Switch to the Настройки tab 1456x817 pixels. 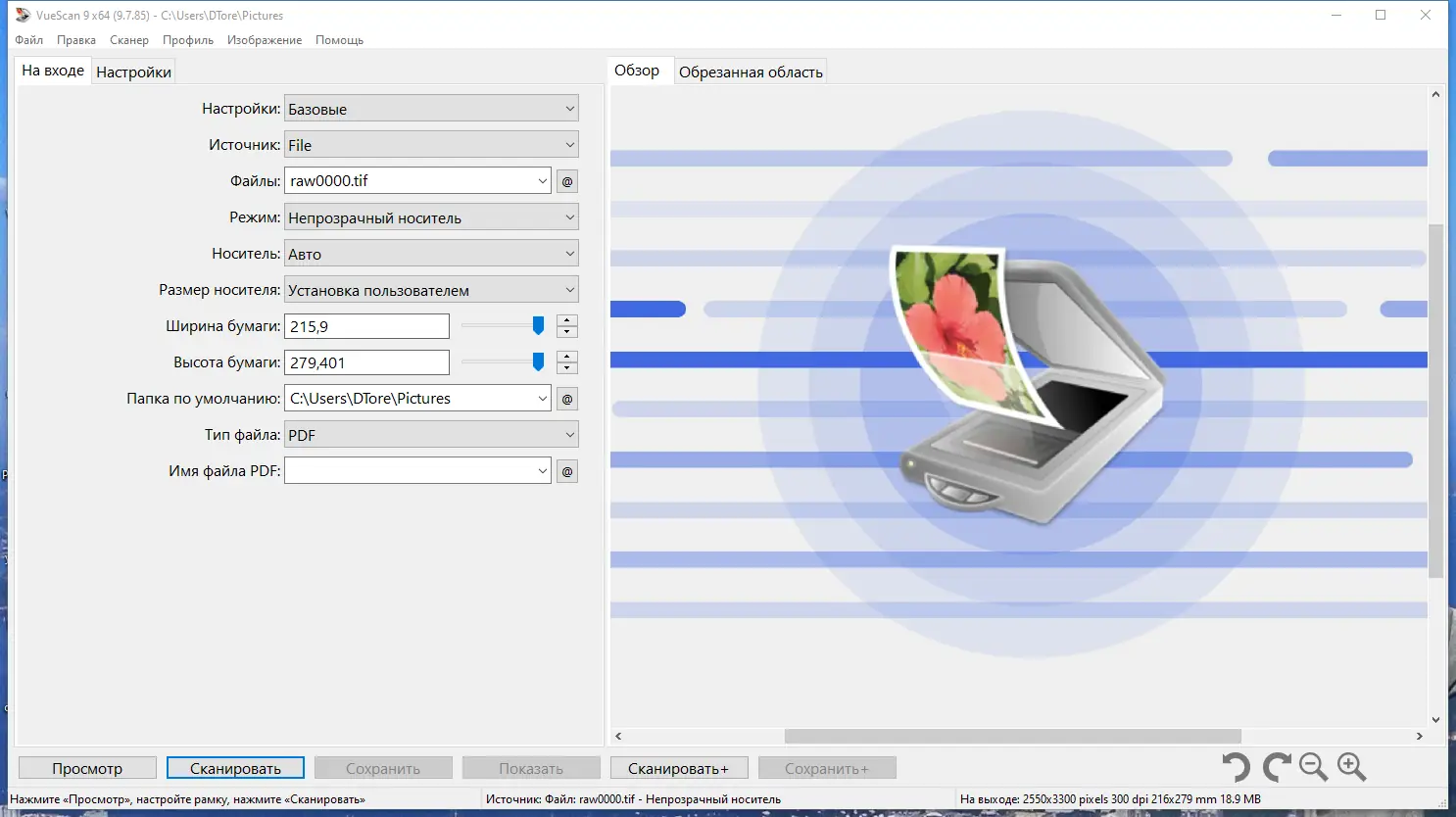click(134, 72)
